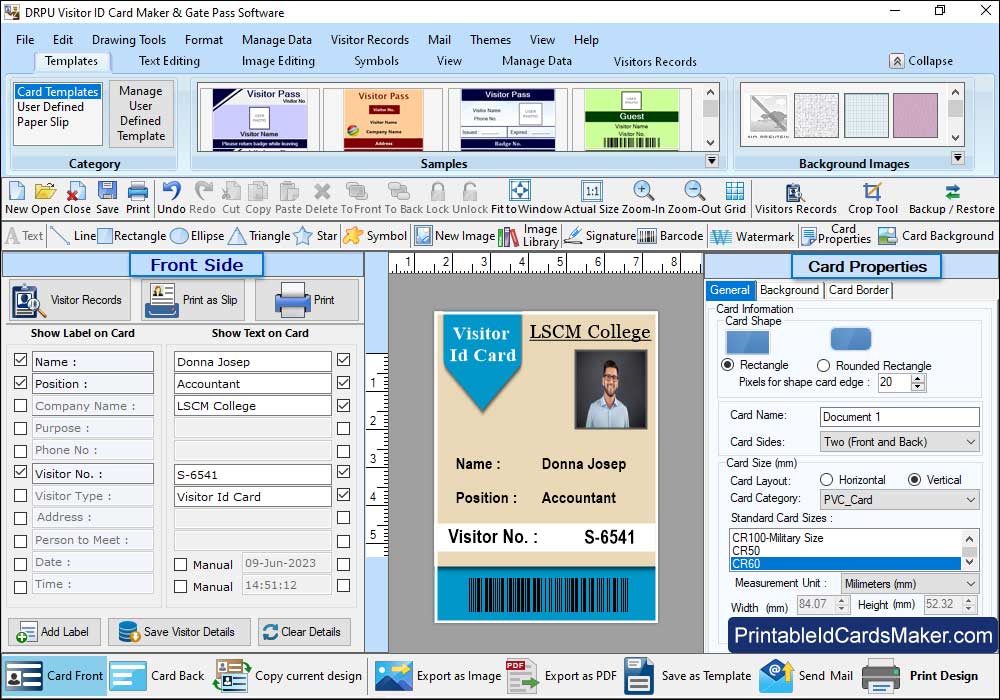Open Visitors Records from the toolbar

(795, 198)
